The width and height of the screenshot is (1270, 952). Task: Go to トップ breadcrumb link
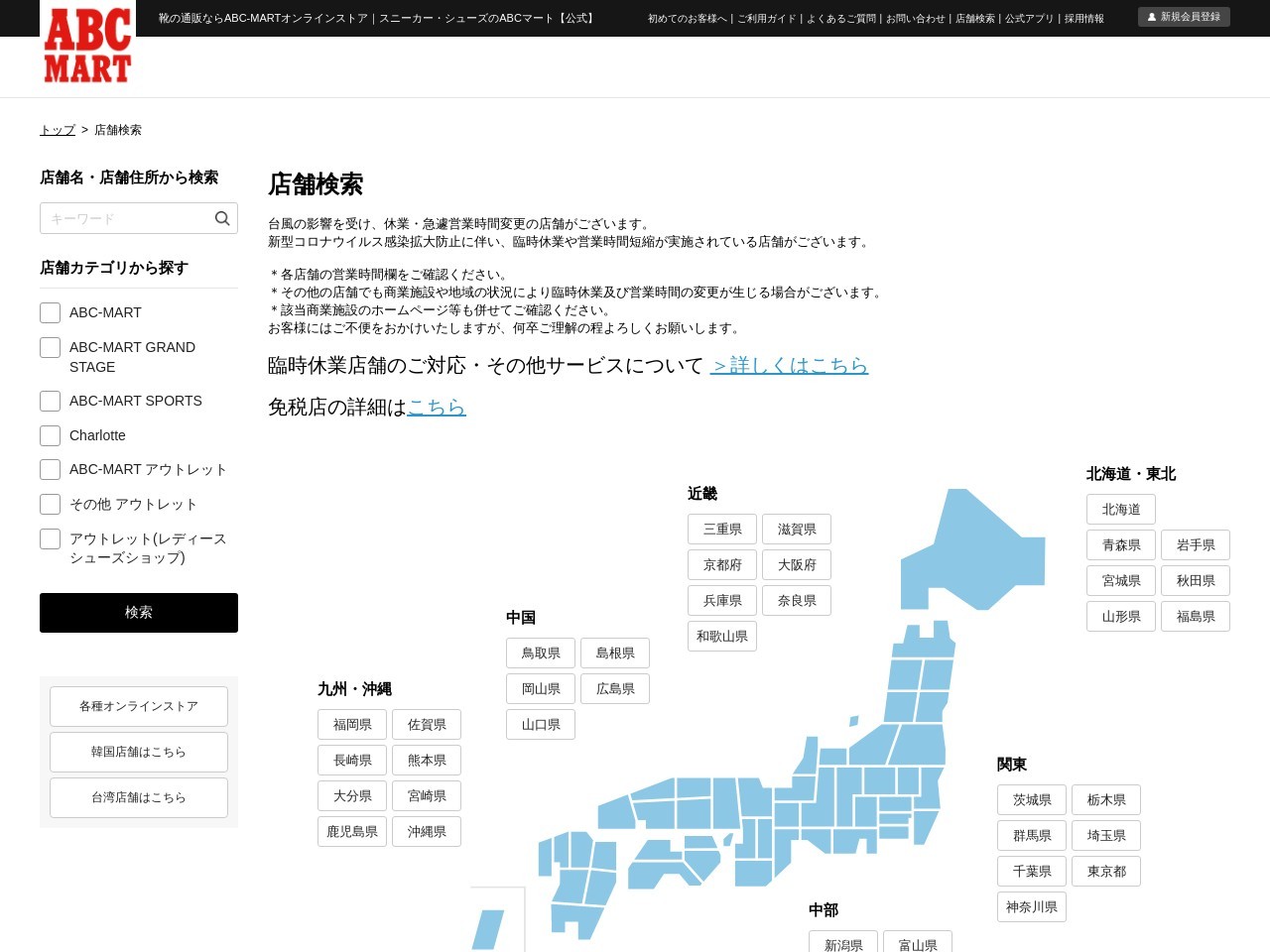point(58,130)
